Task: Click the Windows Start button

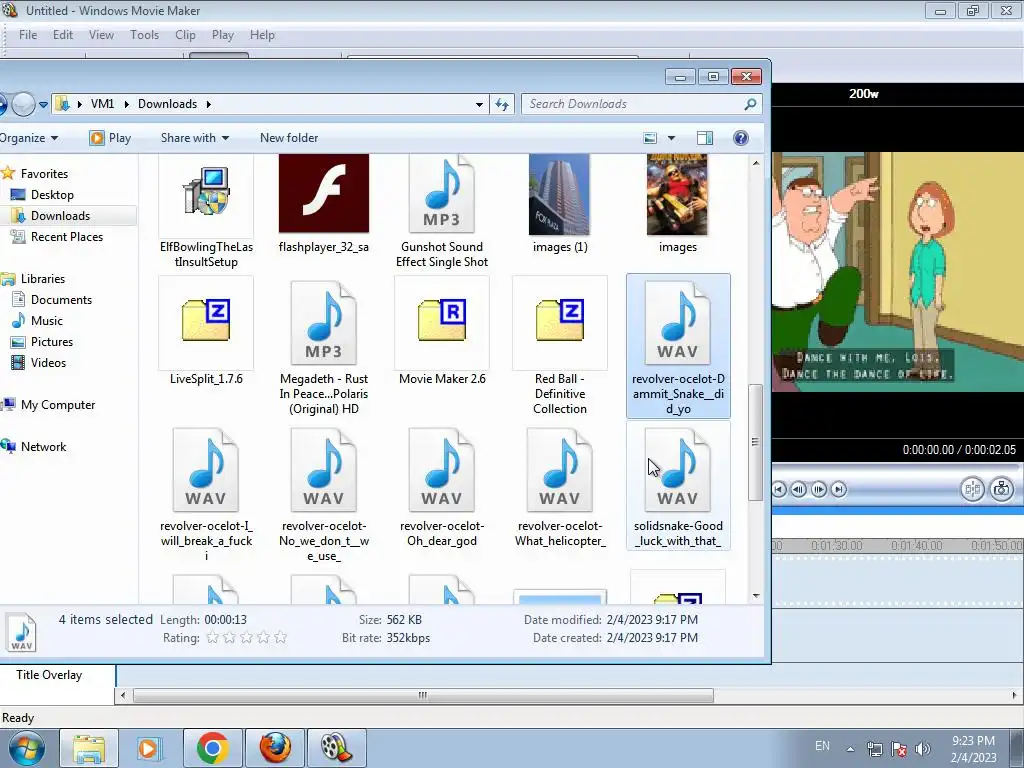Action: [x=27, y=748]
